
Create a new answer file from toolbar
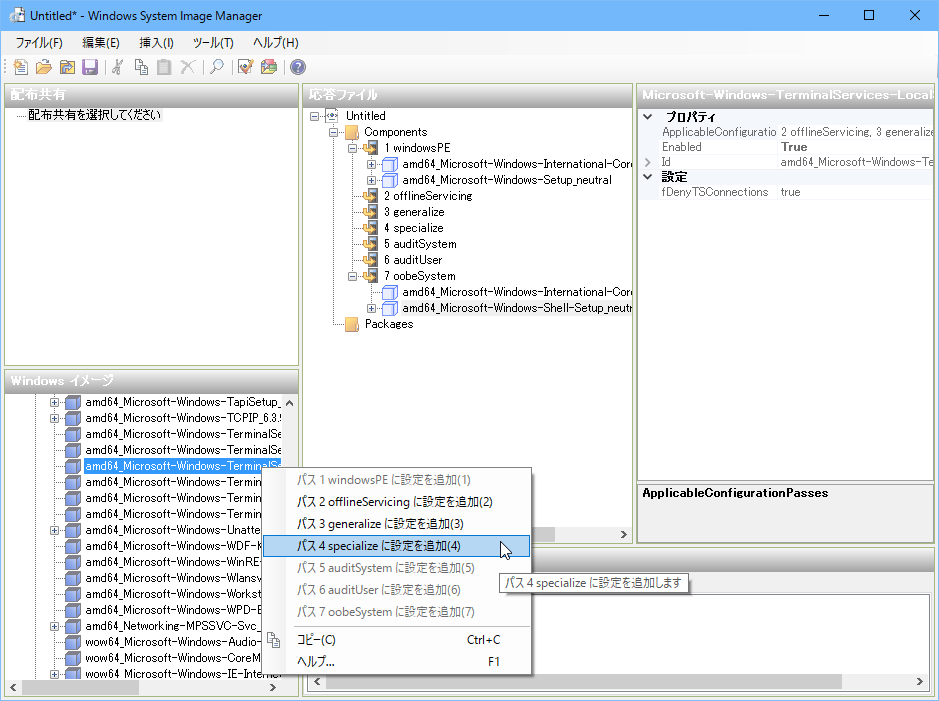coord(20,67)
